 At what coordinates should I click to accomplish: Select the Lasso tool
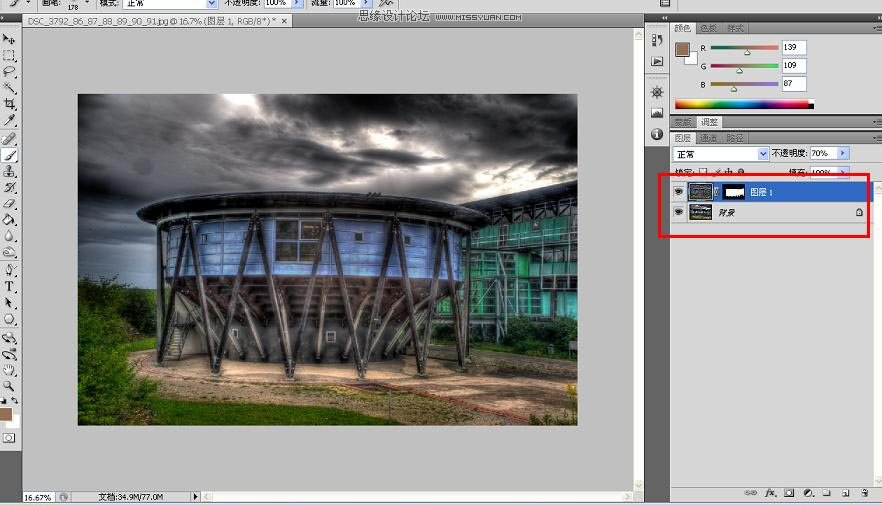click(x=9, y=71)
